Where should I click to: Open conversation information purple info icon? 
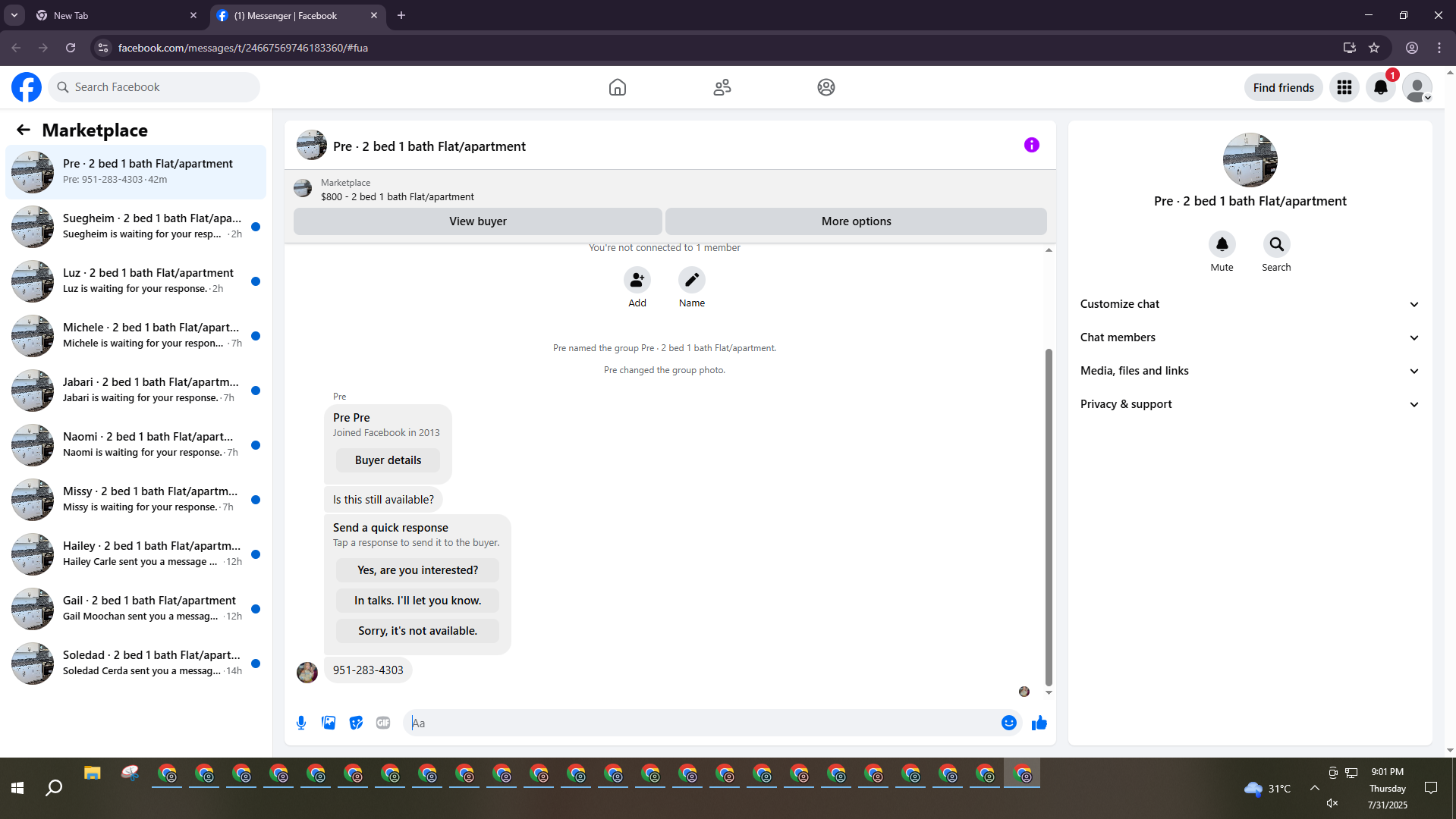coord(1032,145)
